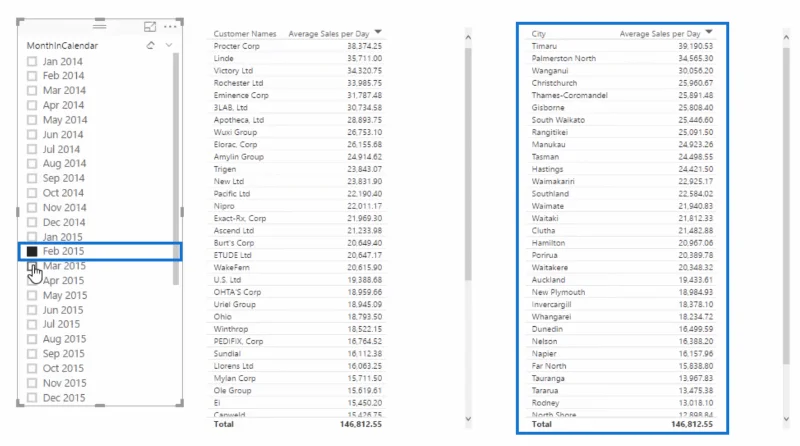Viewport: 800px width, 446px height.
Task: Clear selections with eraser icon
Action: (151, 45)
